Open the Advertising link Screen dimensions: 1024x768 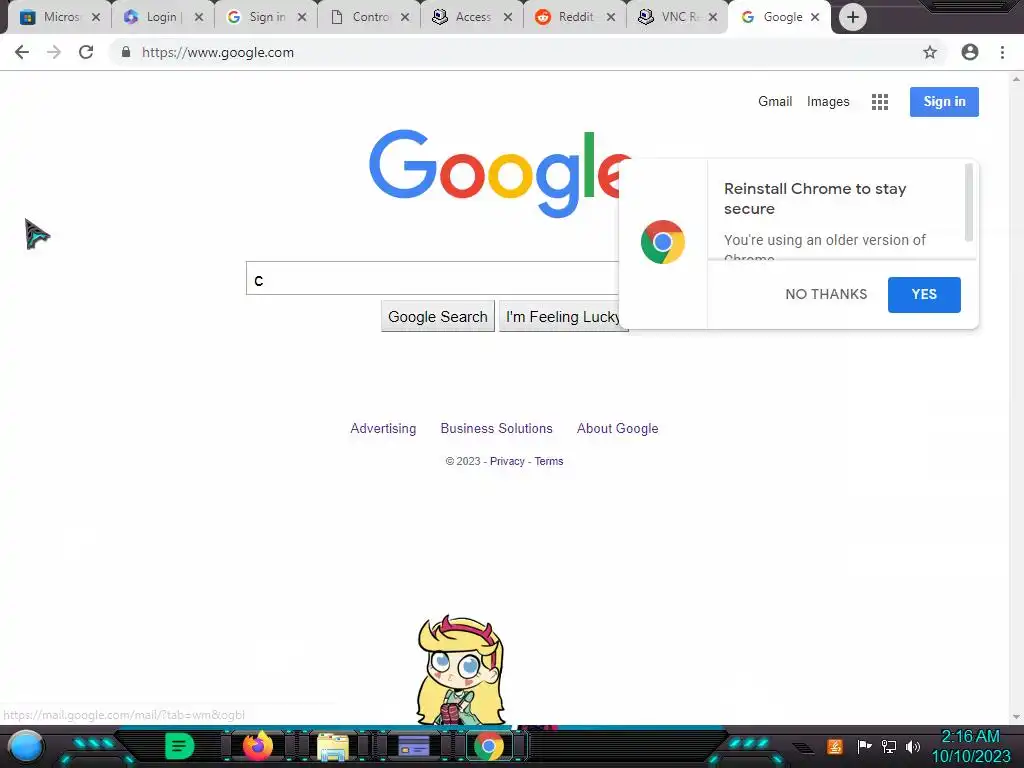tap(383, 428)
